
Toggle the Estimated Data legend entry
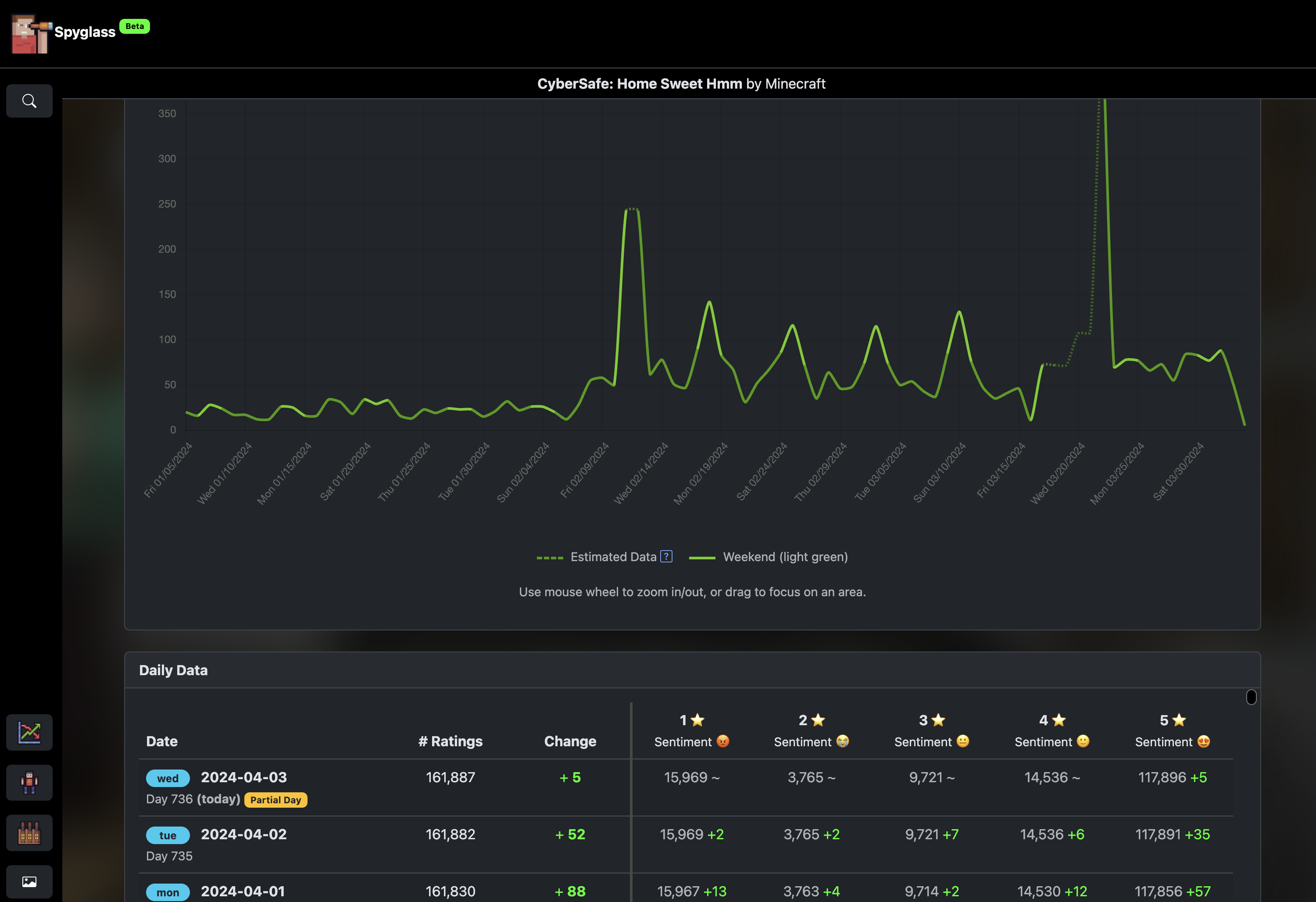[x=604, y=557]
